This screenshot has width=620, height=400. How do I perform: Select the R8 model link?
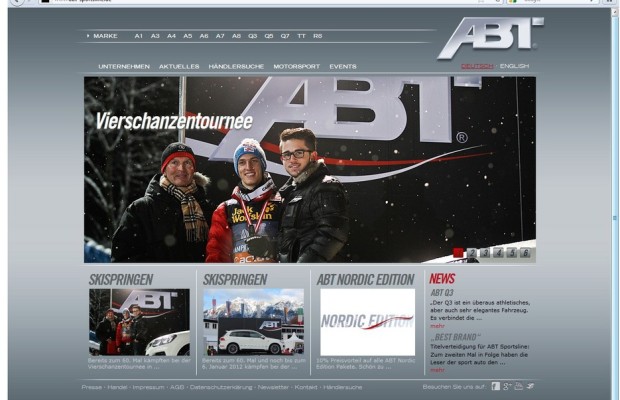(x=318, y=36)
